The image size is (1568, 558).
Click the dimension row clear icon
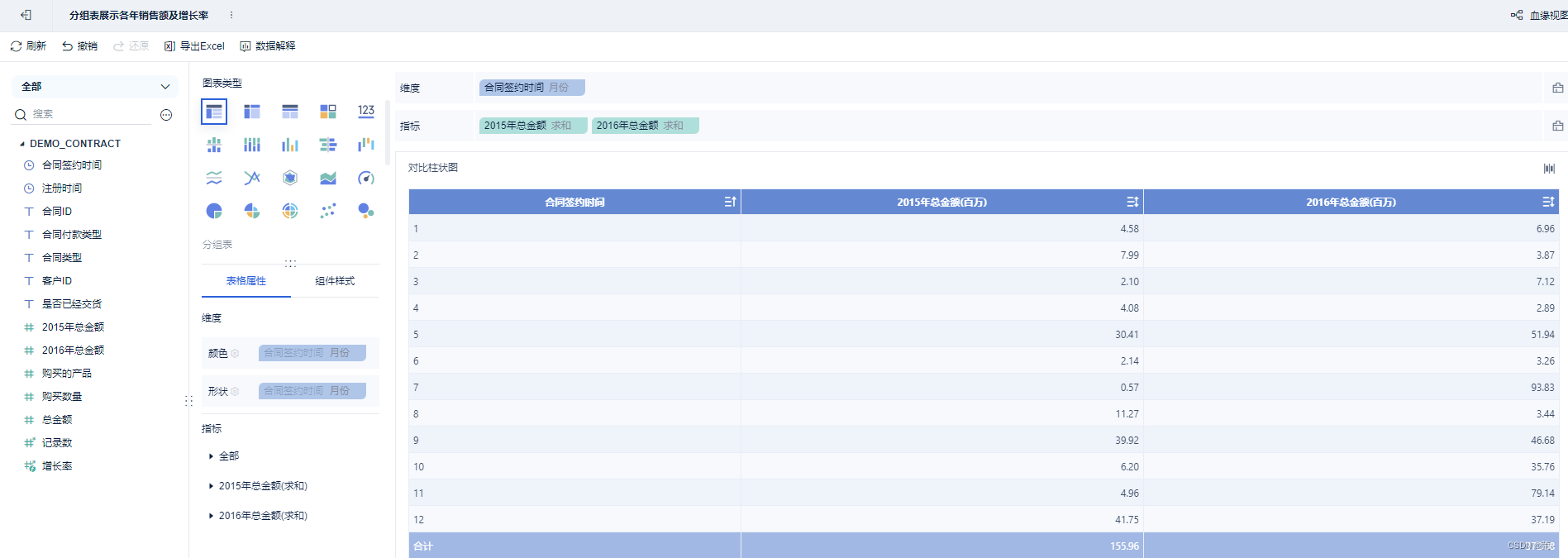click(1557, 88)
